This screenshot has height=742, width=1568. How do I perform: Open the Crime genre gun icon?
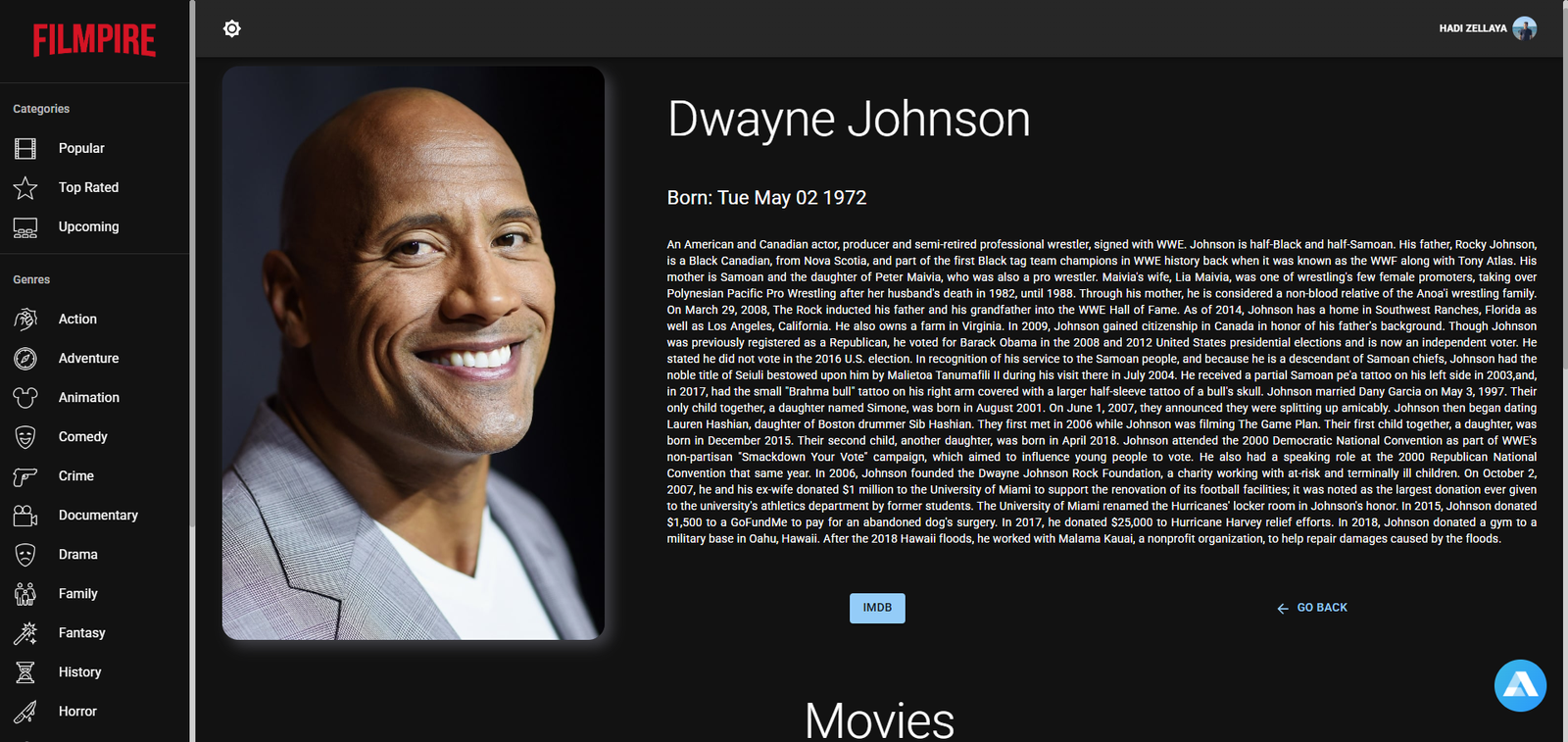25,476
